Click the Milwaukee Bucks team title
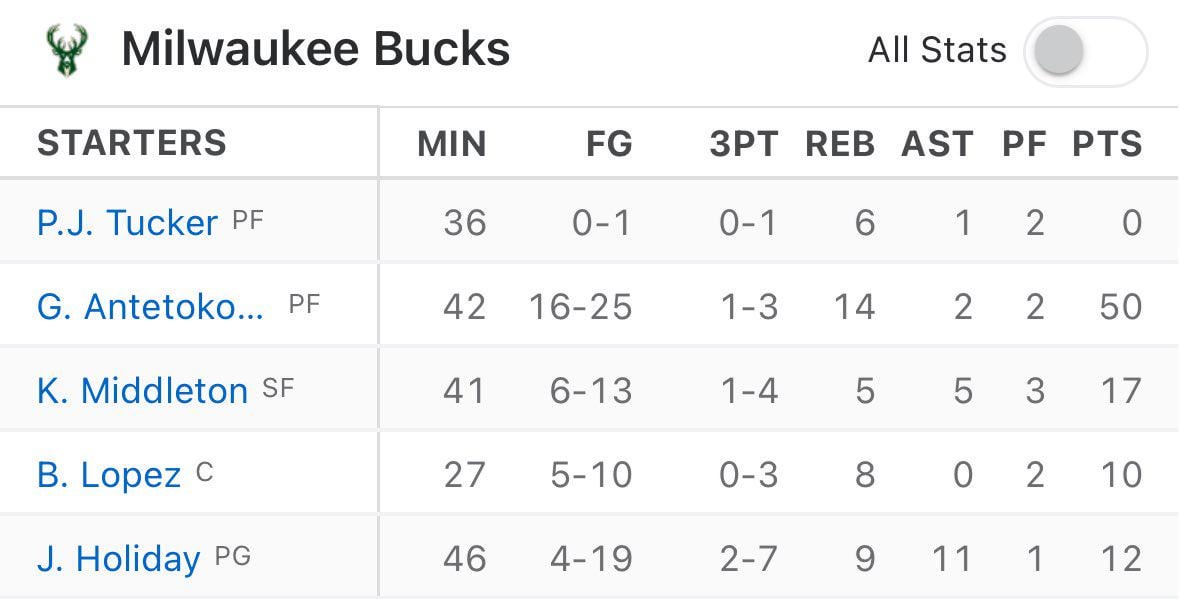This screenshot has height=599, width=1179. pyautogui.click(x=315, y=49)
